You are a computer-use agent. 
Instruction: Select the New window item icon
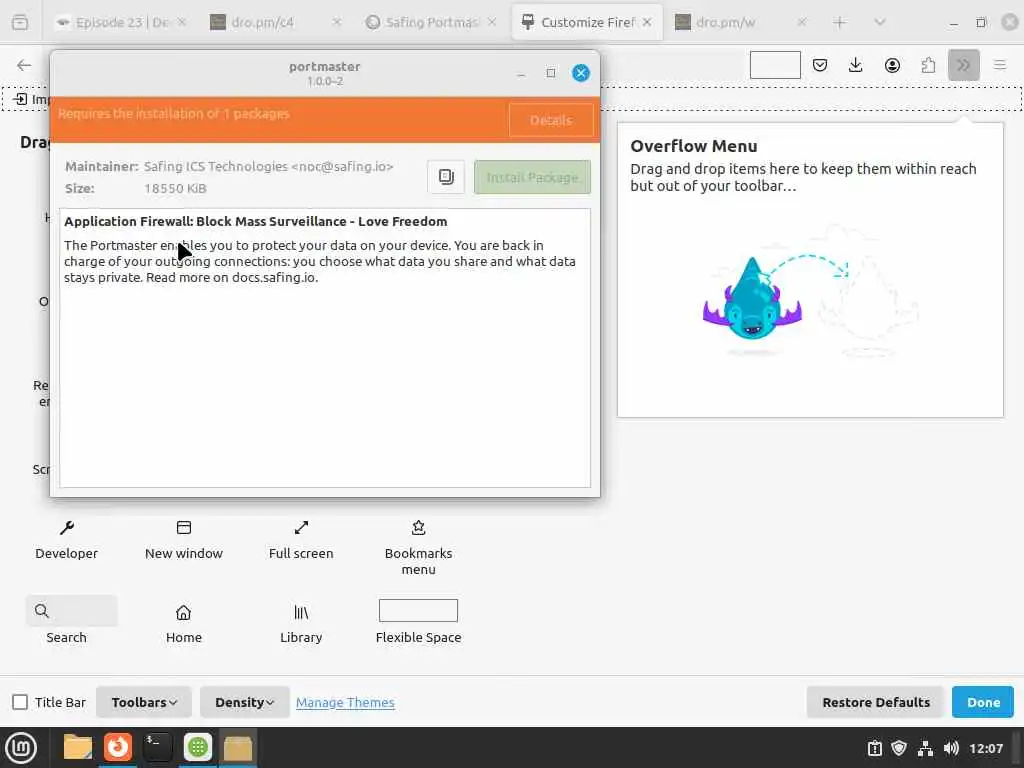(184, 528)
